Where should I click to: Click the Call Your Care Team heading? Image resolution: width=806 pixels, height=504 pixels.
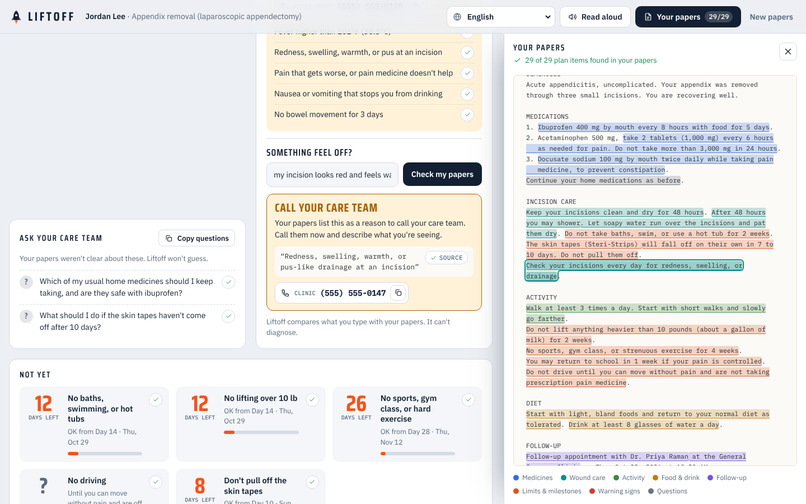pyautogui.click(x=326, y=208)
